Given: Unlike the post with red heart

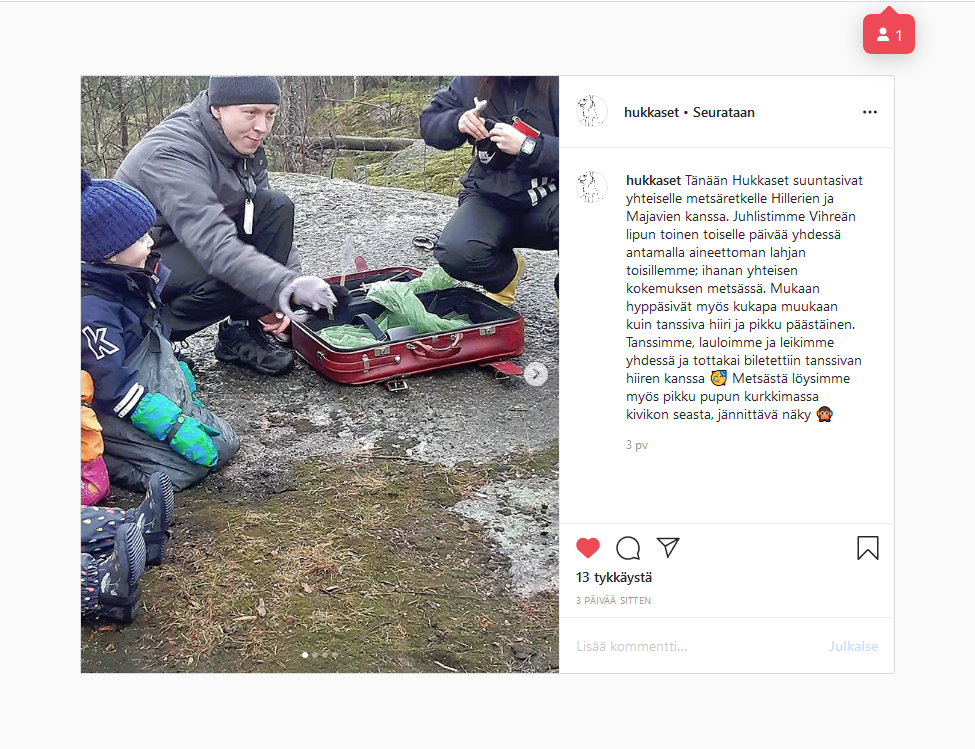Looking at the screenshot, I should 588,548.
